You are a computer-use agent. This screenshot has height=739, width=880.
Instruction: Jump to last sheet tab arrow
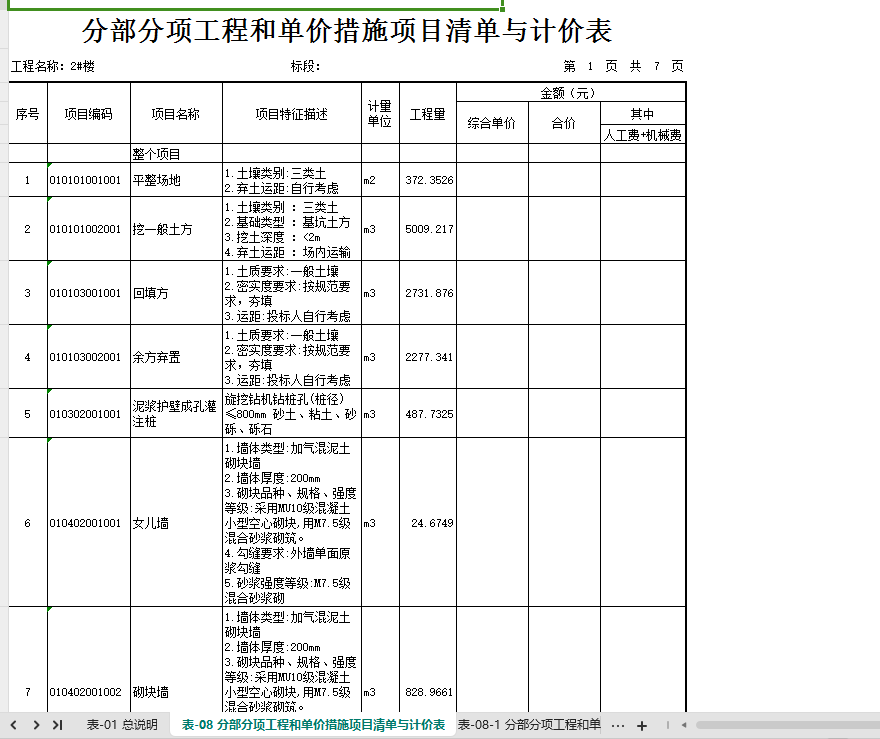coord(57,725)
